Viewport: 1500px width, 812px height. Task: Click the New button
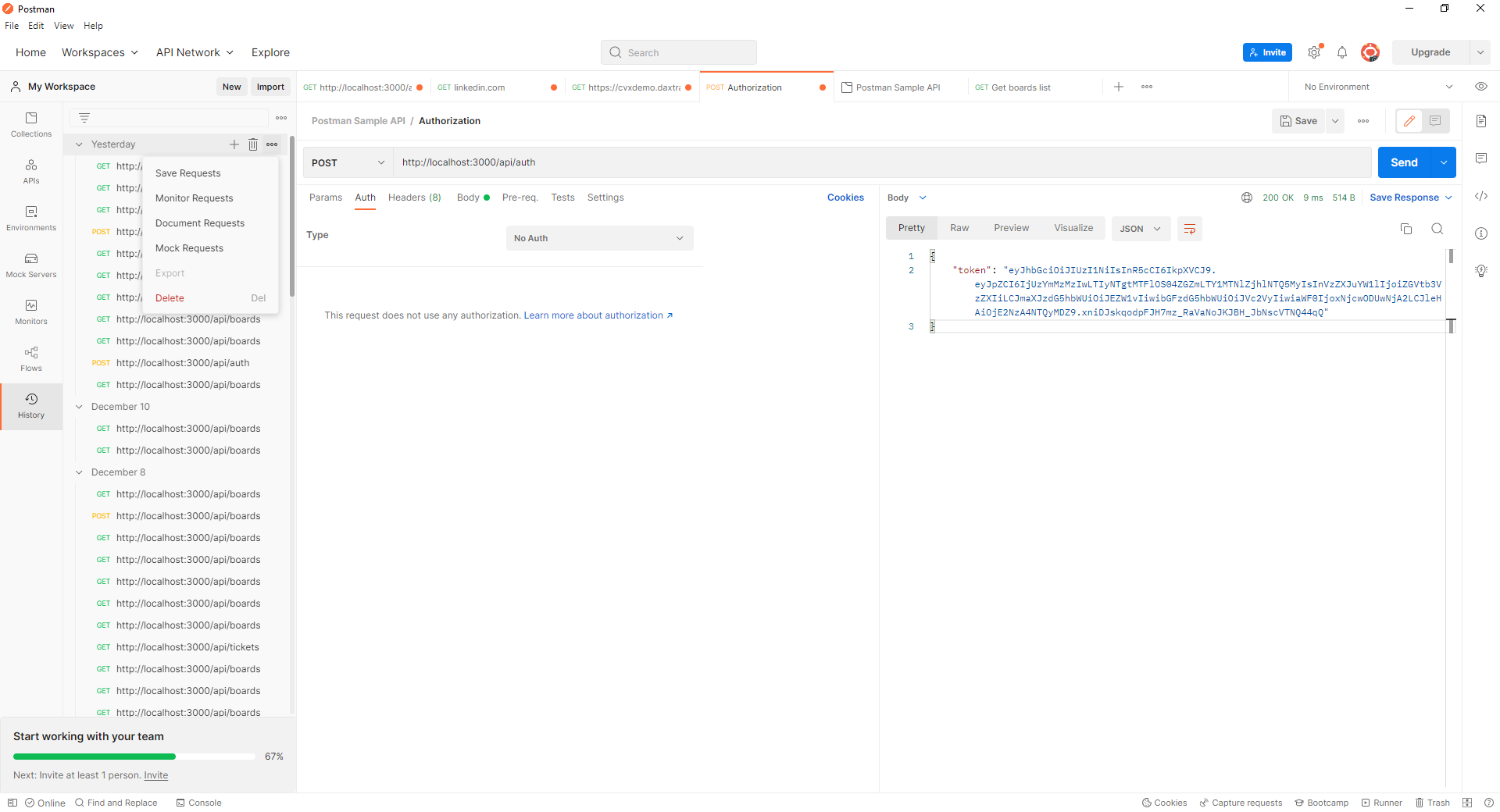[231, 87]
